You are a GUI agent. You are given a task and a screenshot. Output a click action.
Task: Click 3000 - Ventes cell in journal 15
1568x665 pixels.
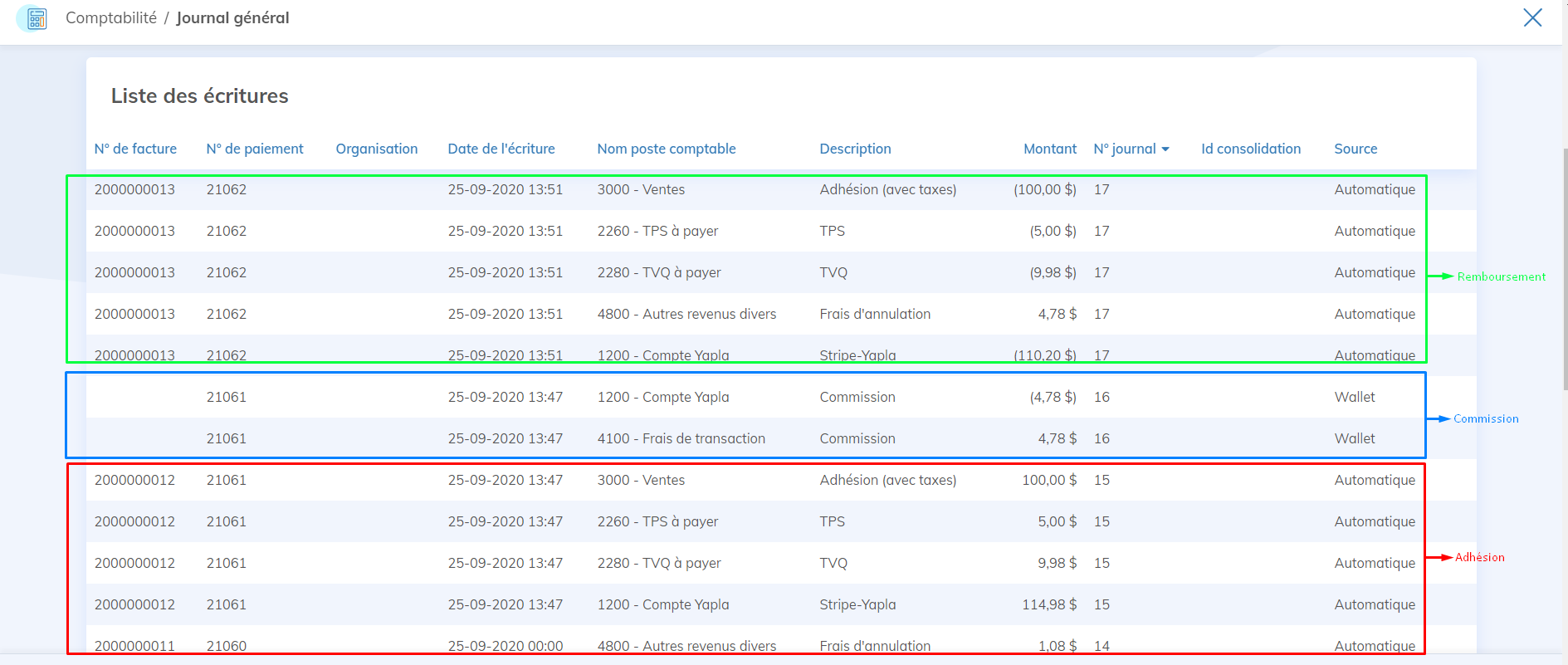(x=641, y=480)
